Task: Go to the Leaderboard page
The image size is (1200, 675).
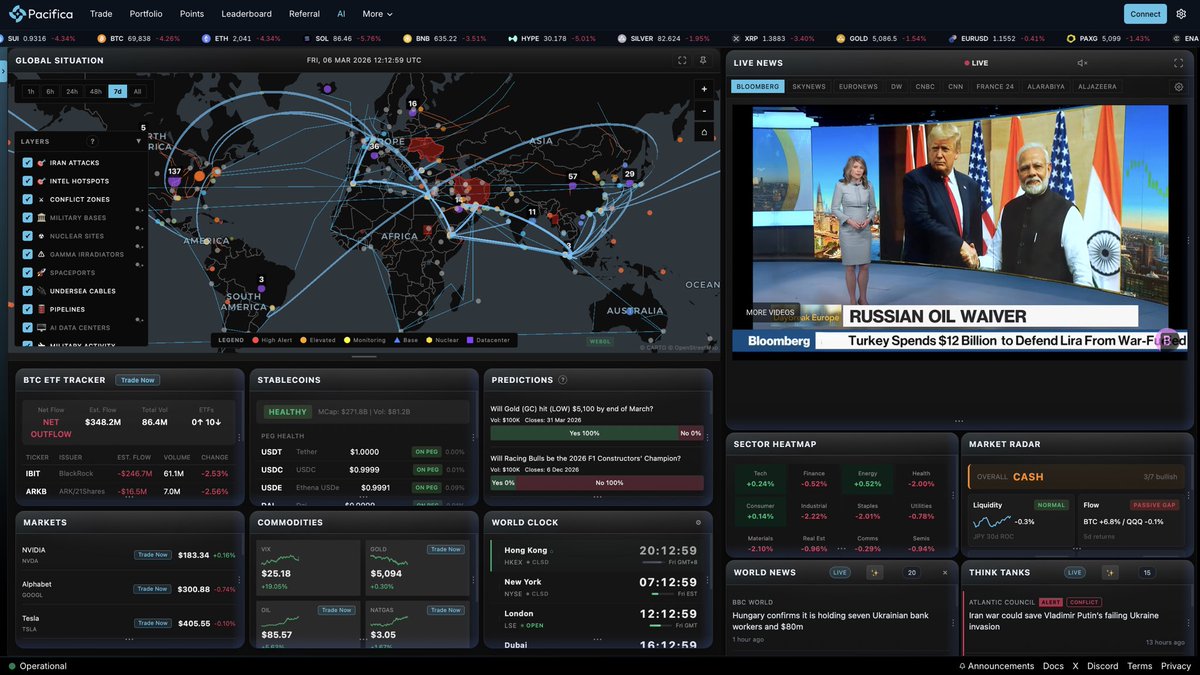Action: (246, 14)
